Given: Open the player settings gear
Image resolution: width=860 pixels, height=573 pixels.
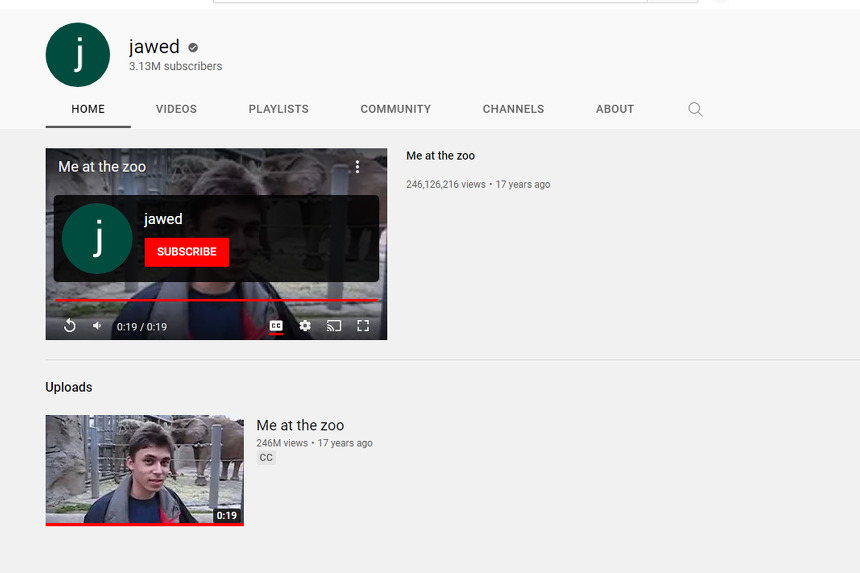Looking at the screenshot, I should coord(305,326).
